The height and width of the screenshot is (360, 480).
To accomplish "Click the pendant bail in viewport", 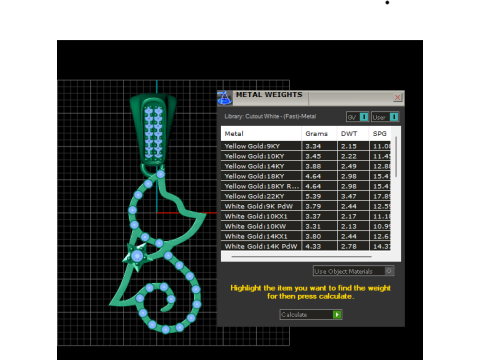I will click(153, 129).
